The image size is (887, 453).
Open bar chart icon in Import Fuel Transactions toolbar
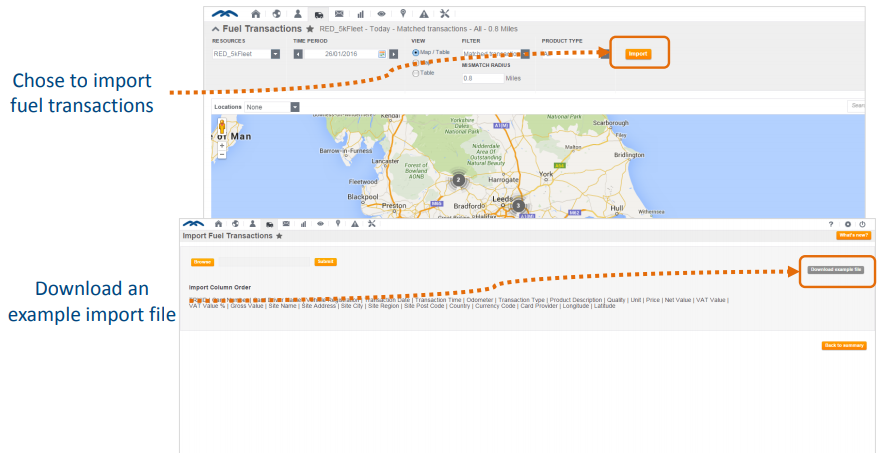point(303,224)
